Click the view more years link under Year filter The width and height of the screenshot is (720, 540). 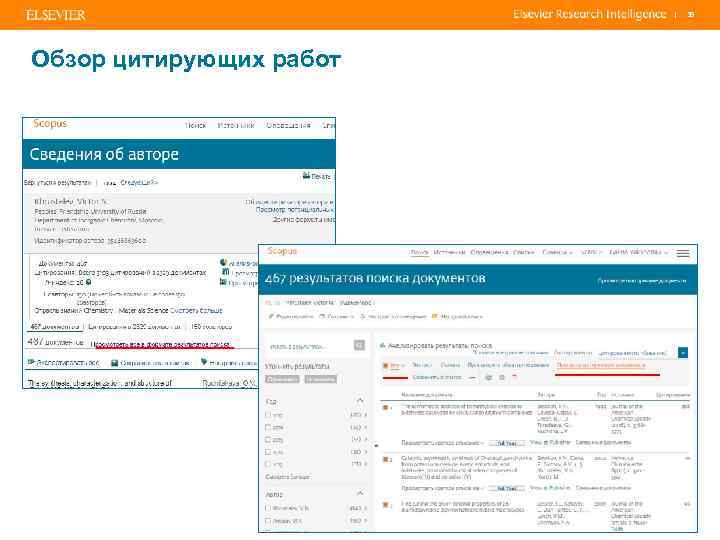tap(288, 477)
